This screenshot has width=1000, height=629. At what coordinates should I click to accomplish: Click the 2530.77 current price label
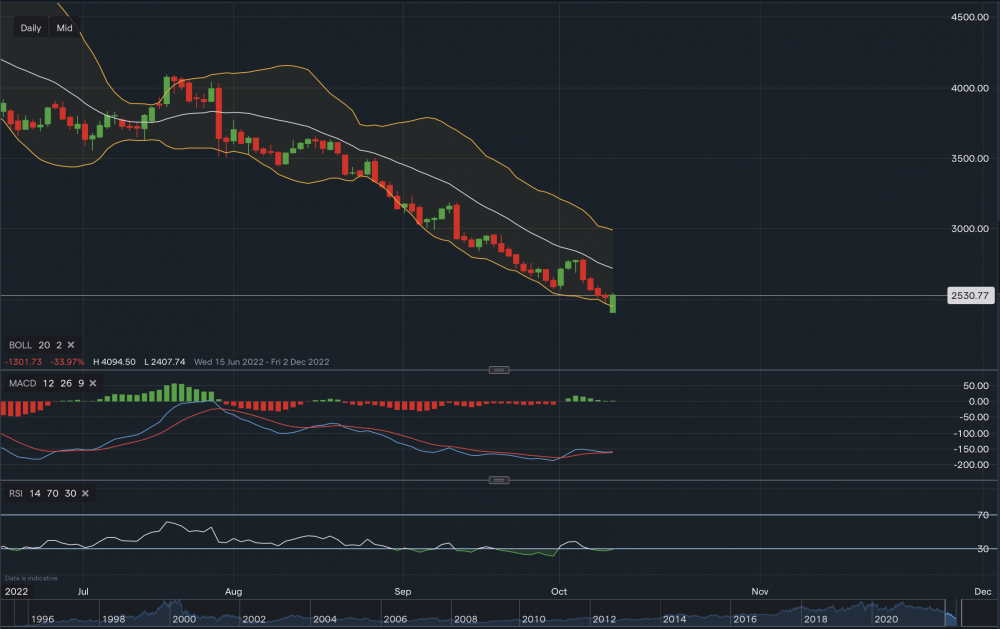point(970,296)
